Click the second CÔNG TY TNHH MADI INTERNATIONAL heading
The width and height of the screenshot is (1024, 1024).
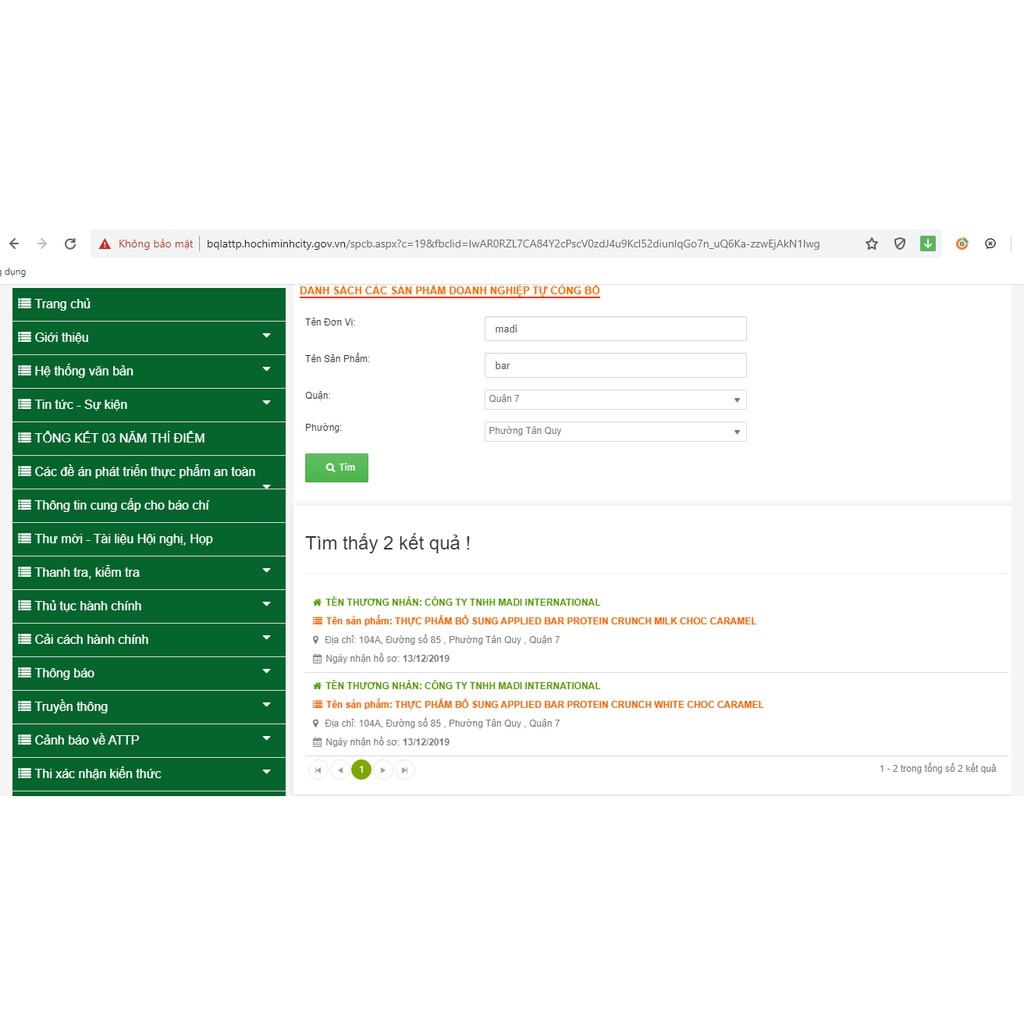pos(462,686)
